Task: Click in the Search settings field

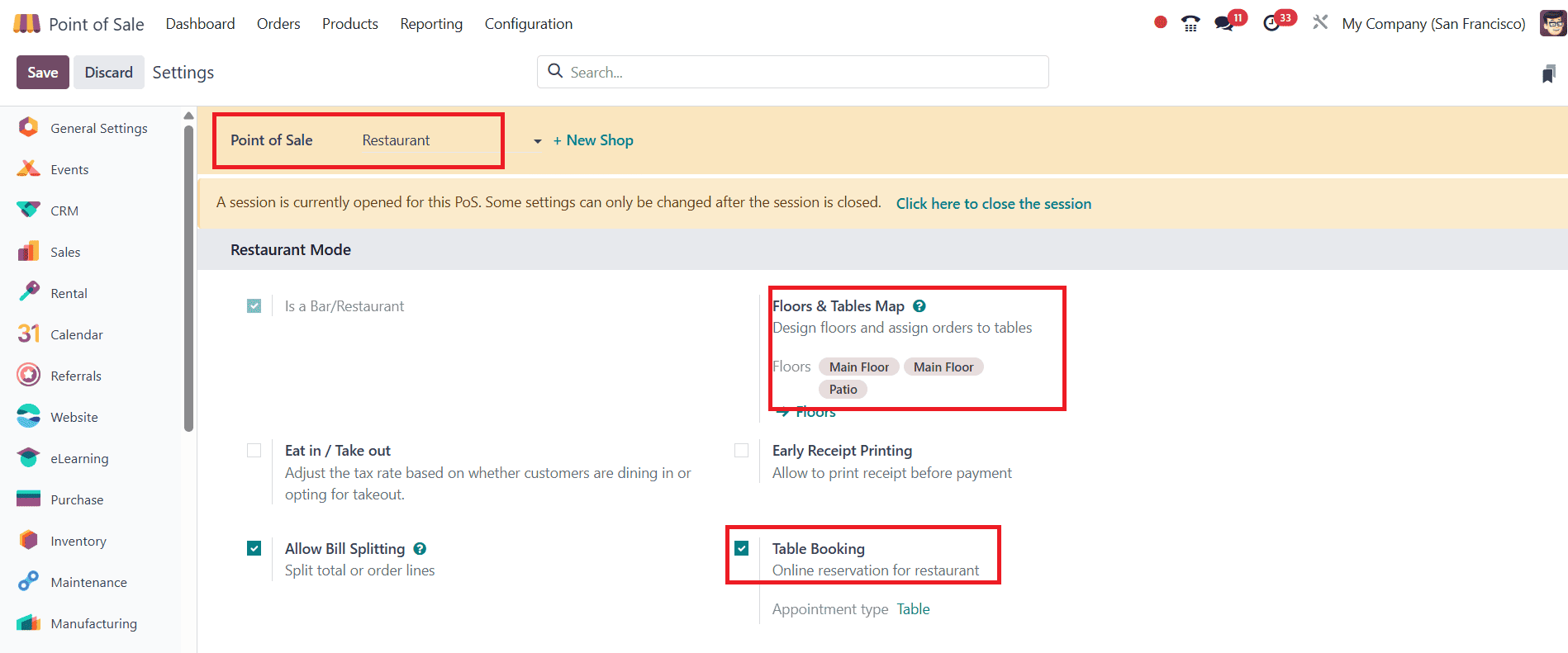Action: [793, 72]
